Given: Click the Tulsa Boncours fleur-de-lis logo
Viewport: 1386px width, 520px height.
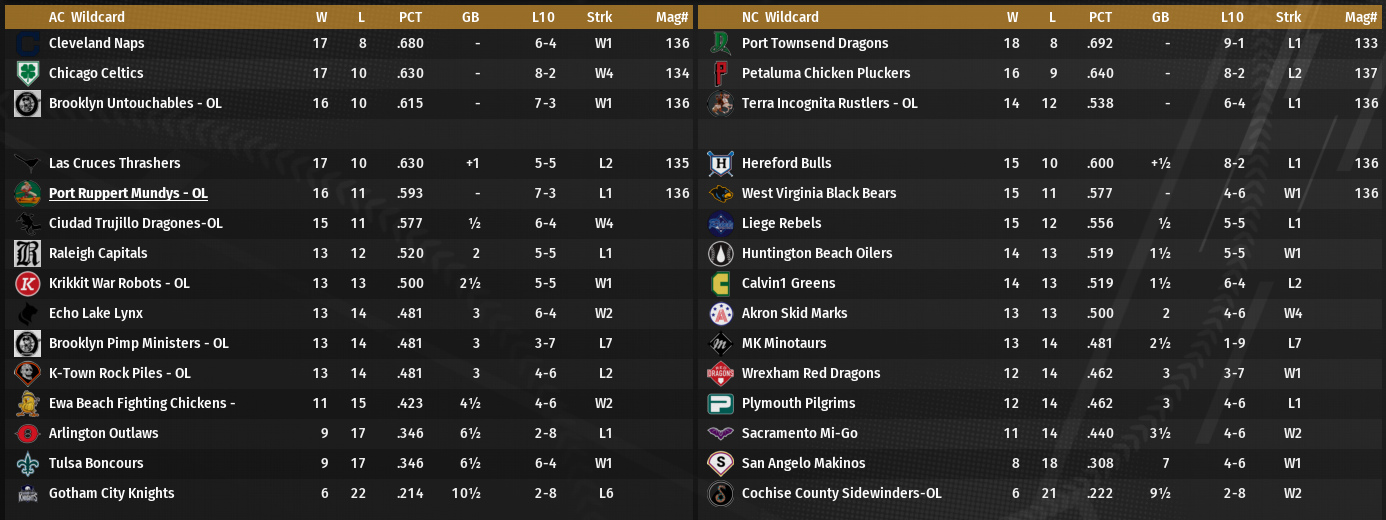Looking at the screenshot, I should [27, 464].
